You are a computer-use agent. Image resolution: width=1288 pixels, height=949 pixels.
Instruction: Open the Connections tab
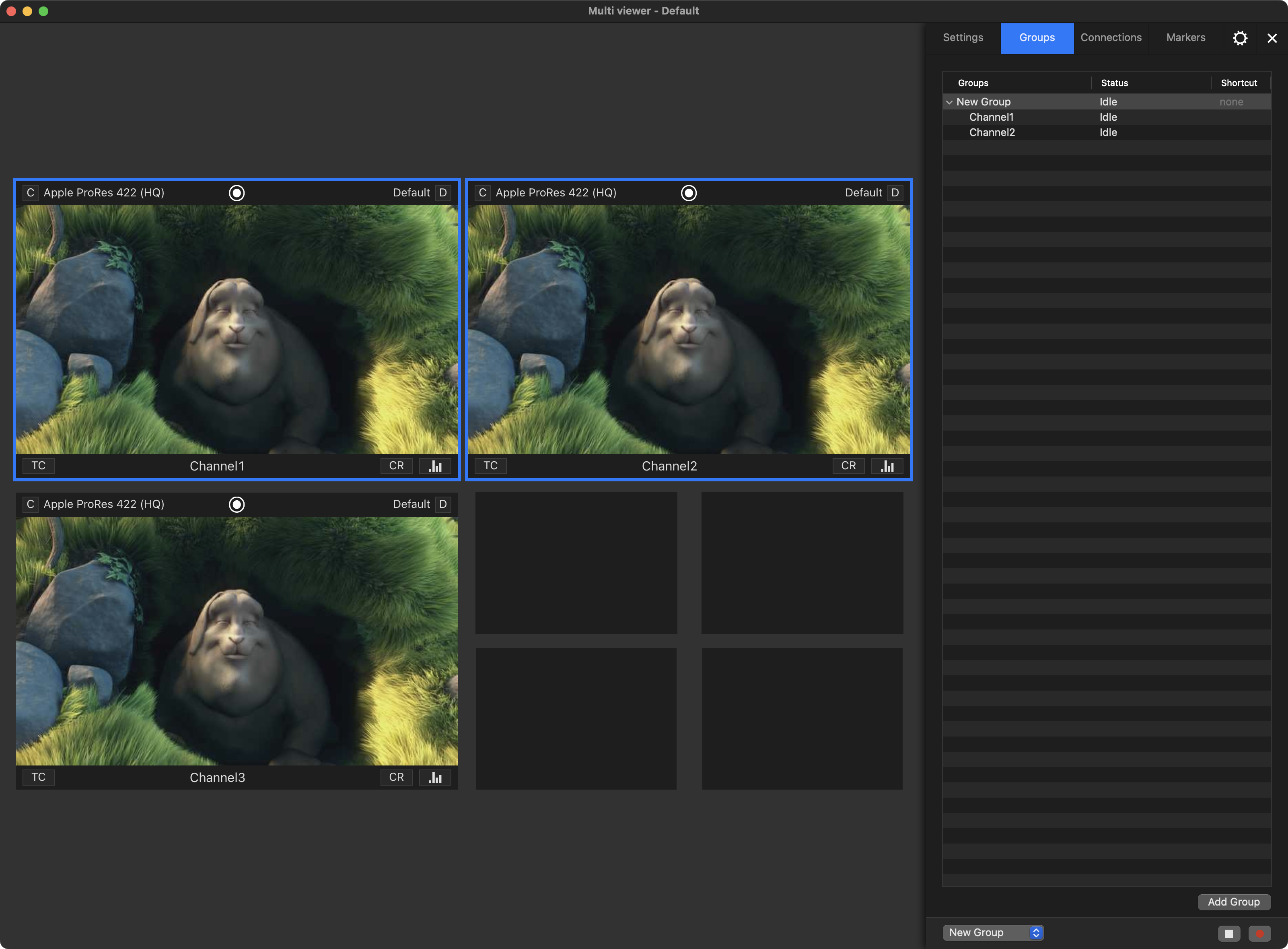tap(1111, 38)
